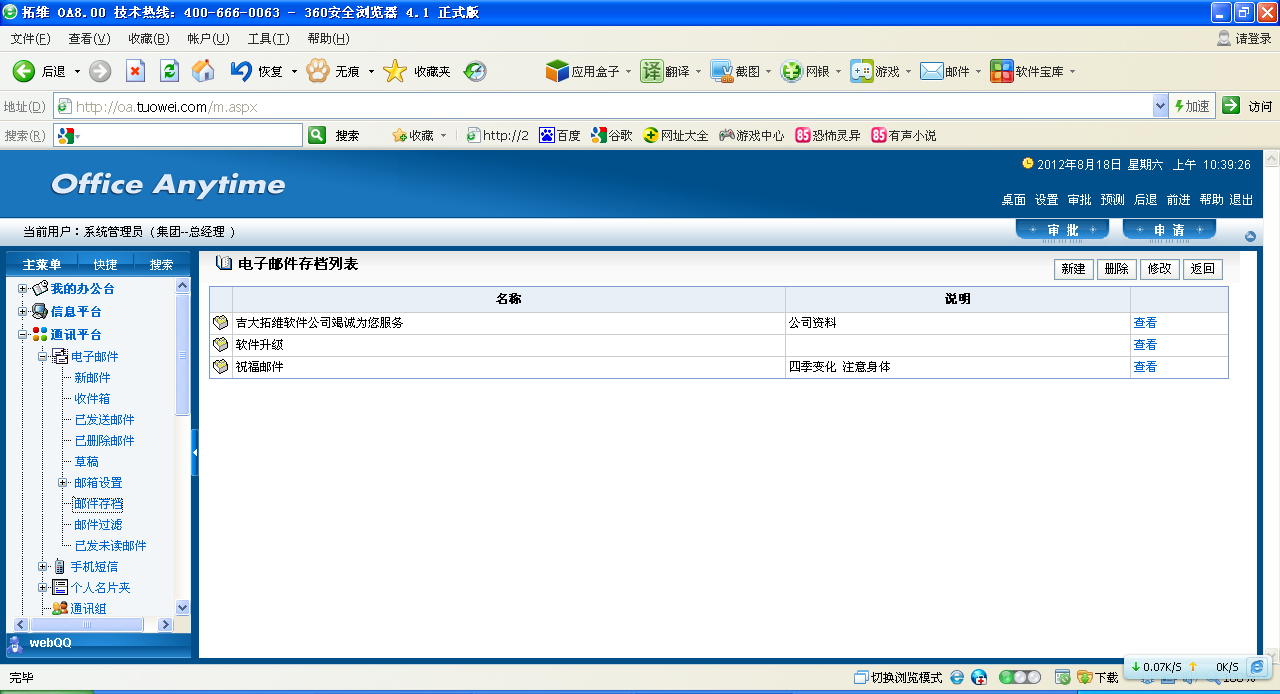Open the 应用盒子 app box icon
Viewport: 1280px width, 694px height.
coord(557,71)
